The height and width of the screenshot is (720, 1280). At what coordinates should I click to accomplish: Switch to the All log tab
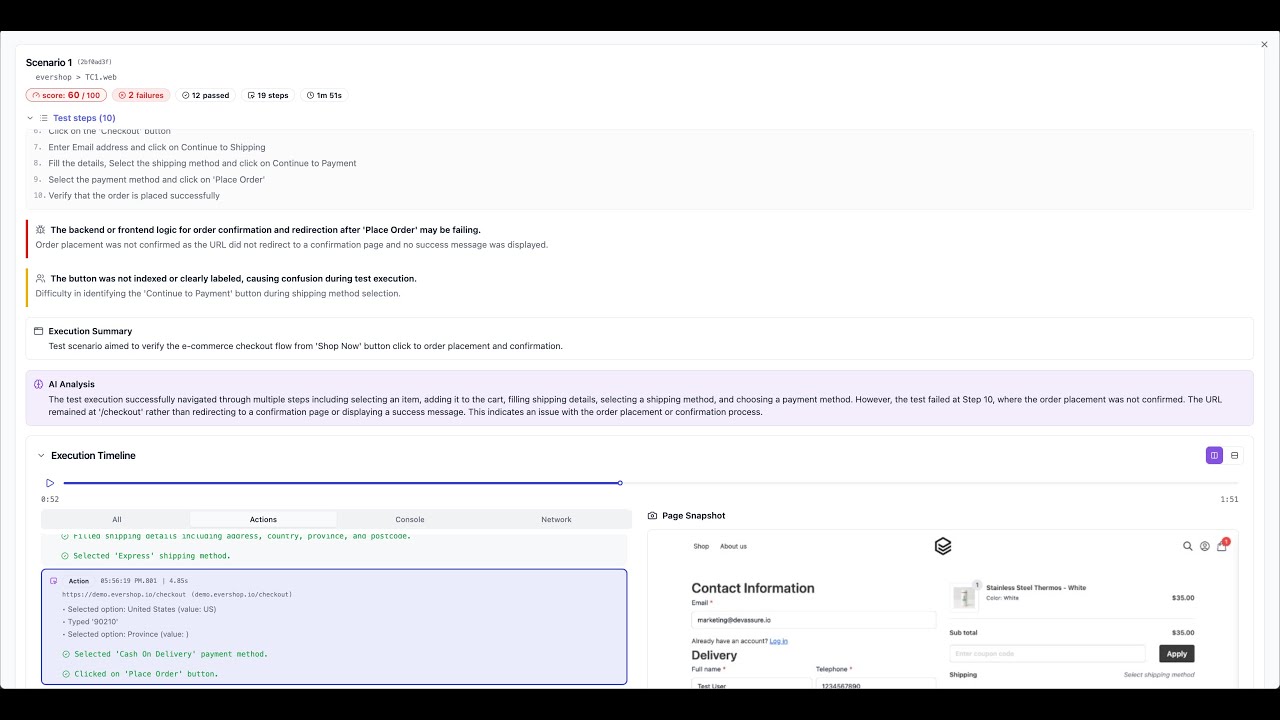[117, 519]
